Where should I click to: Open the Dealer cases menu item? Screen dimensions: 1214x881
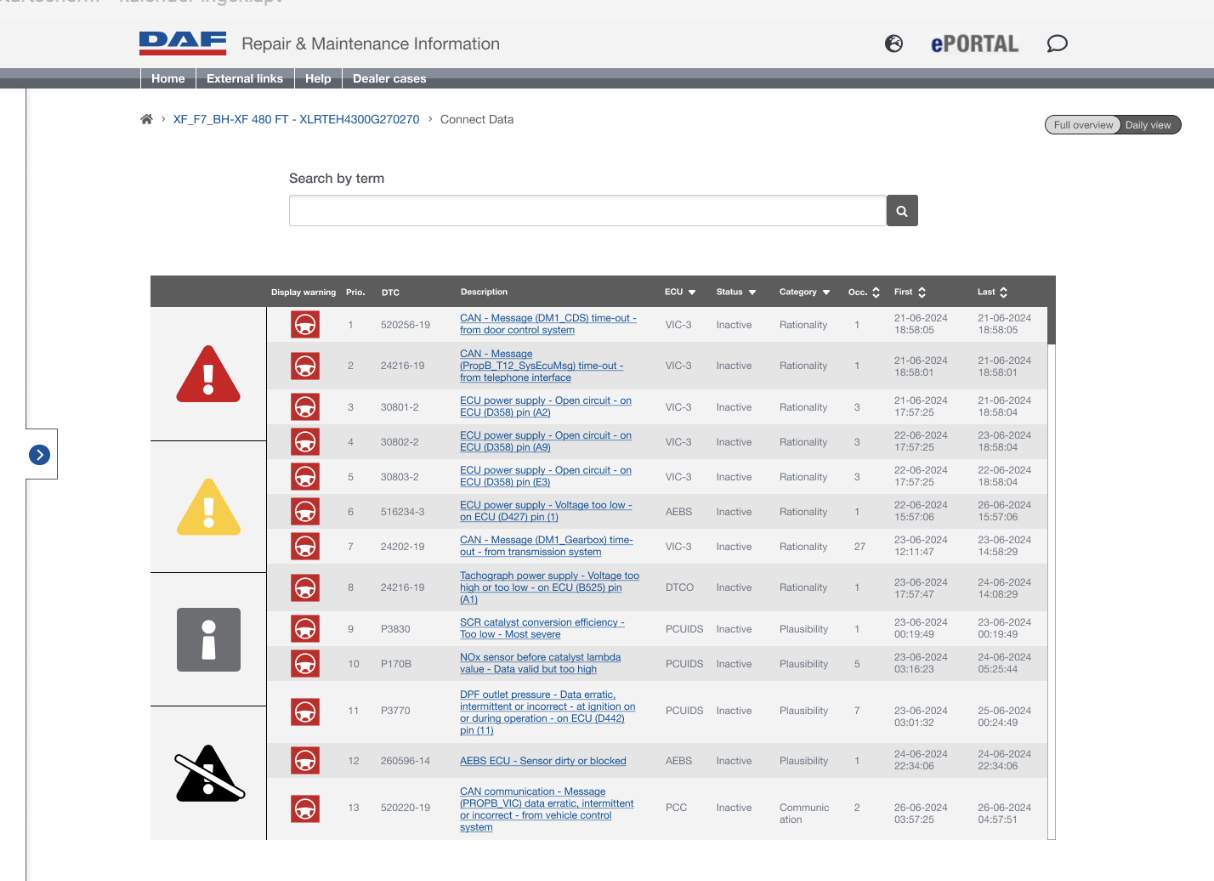[x=389, y=79]
